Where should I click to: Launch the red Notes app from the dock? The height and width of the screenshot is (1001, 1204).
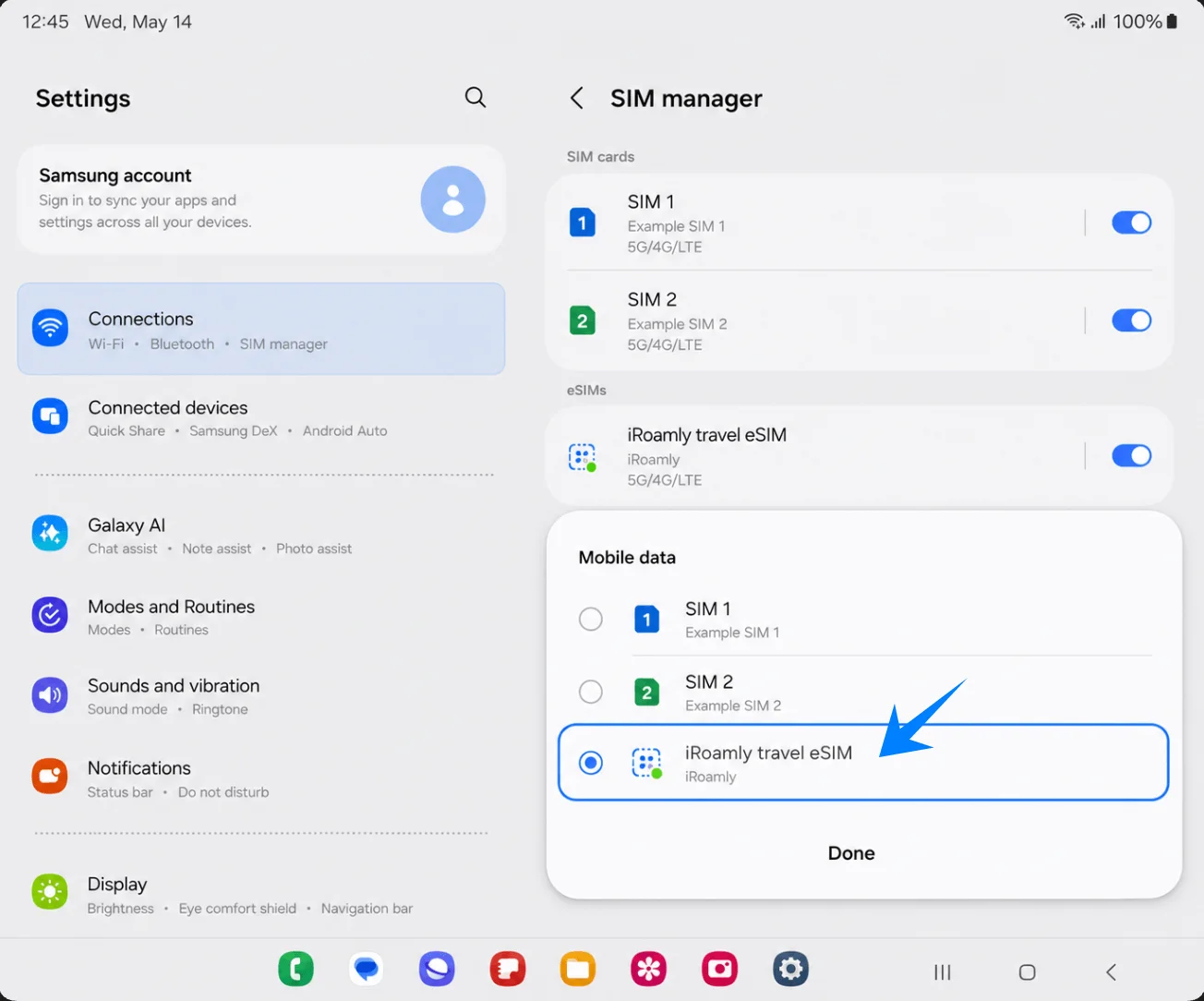(508, 970)
